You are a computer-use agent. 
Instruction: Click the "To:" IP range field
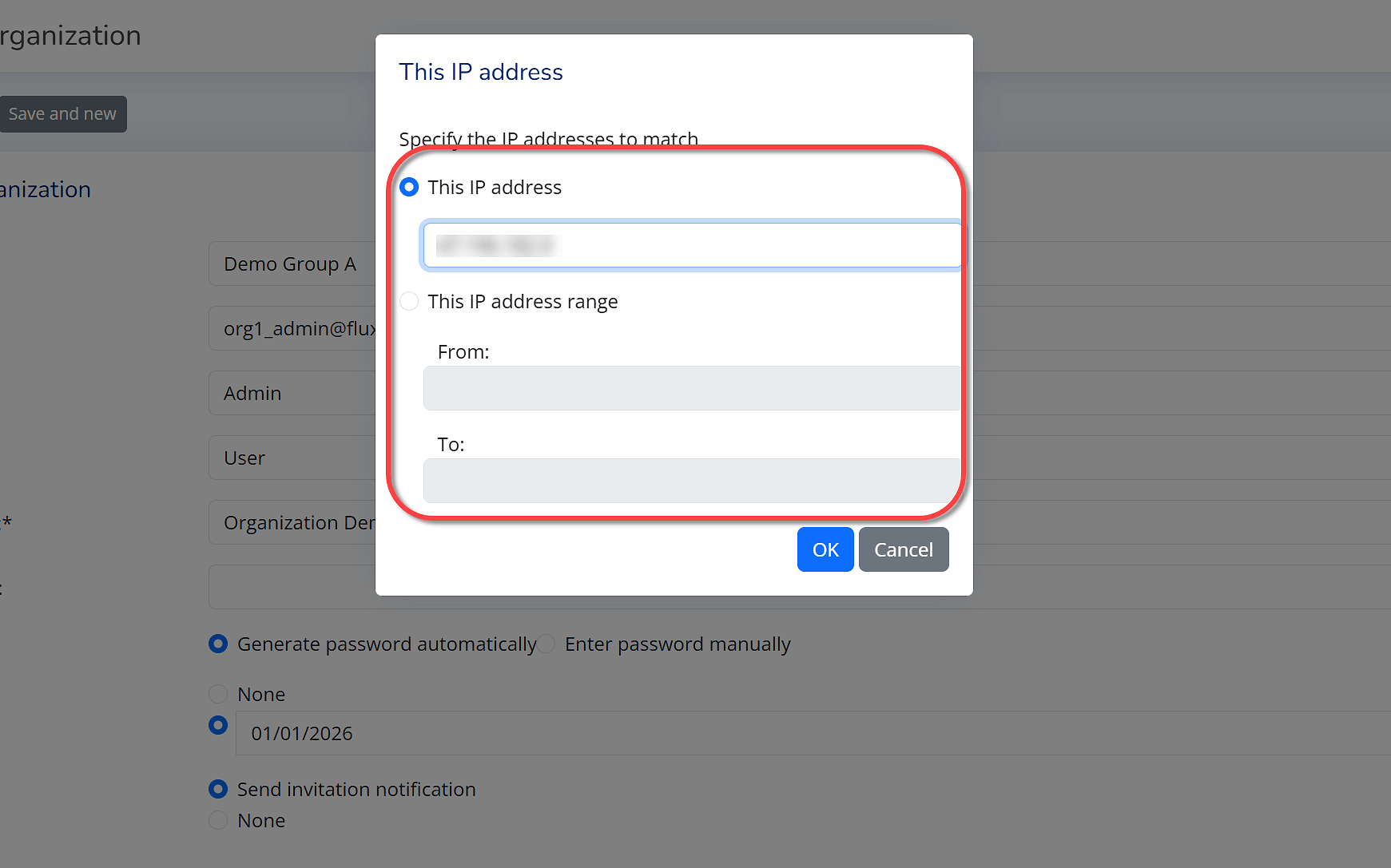pos(691,481)
